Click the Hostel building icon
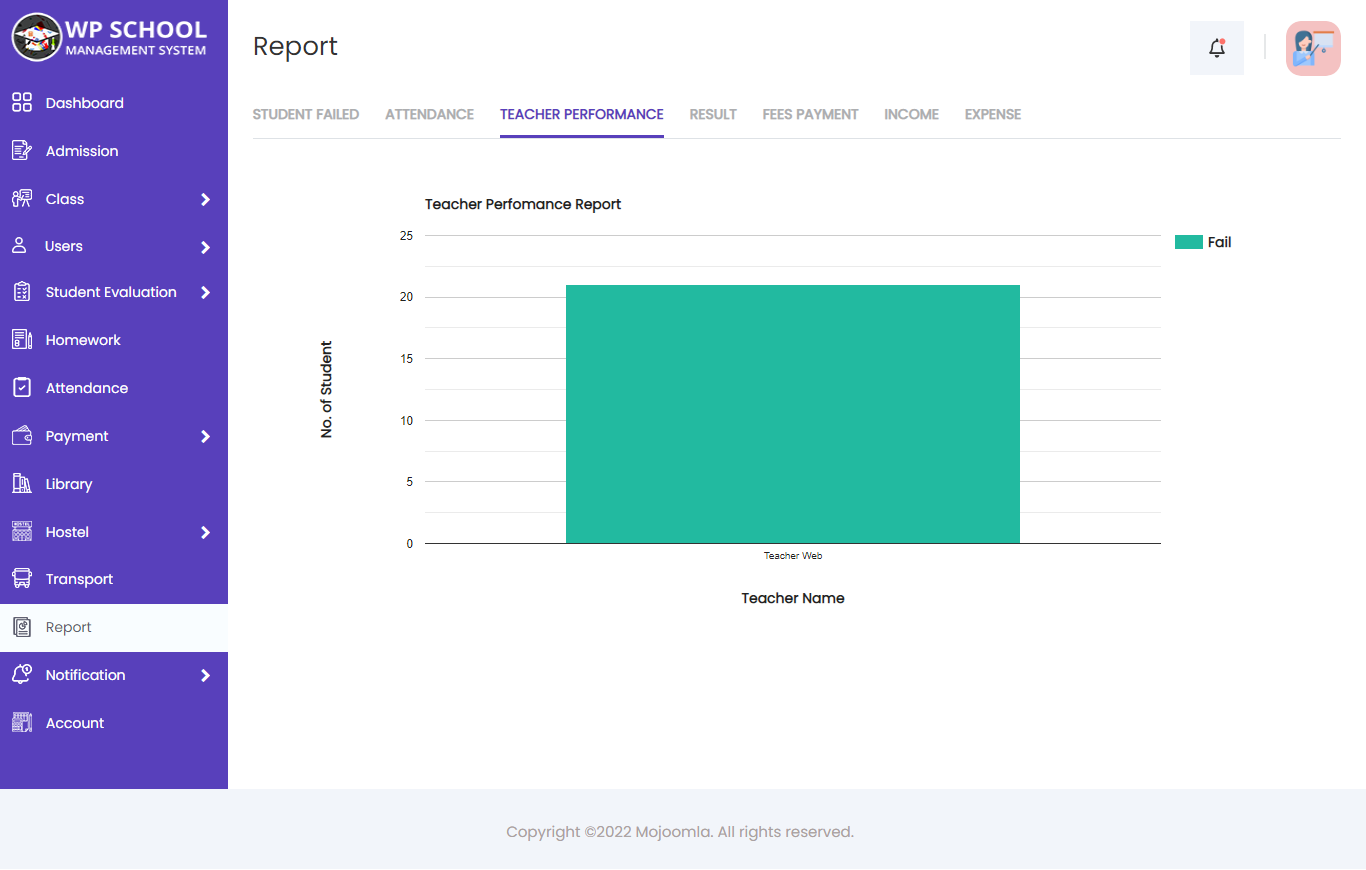This screenshot has height=870, width=1366. (22, 531)
